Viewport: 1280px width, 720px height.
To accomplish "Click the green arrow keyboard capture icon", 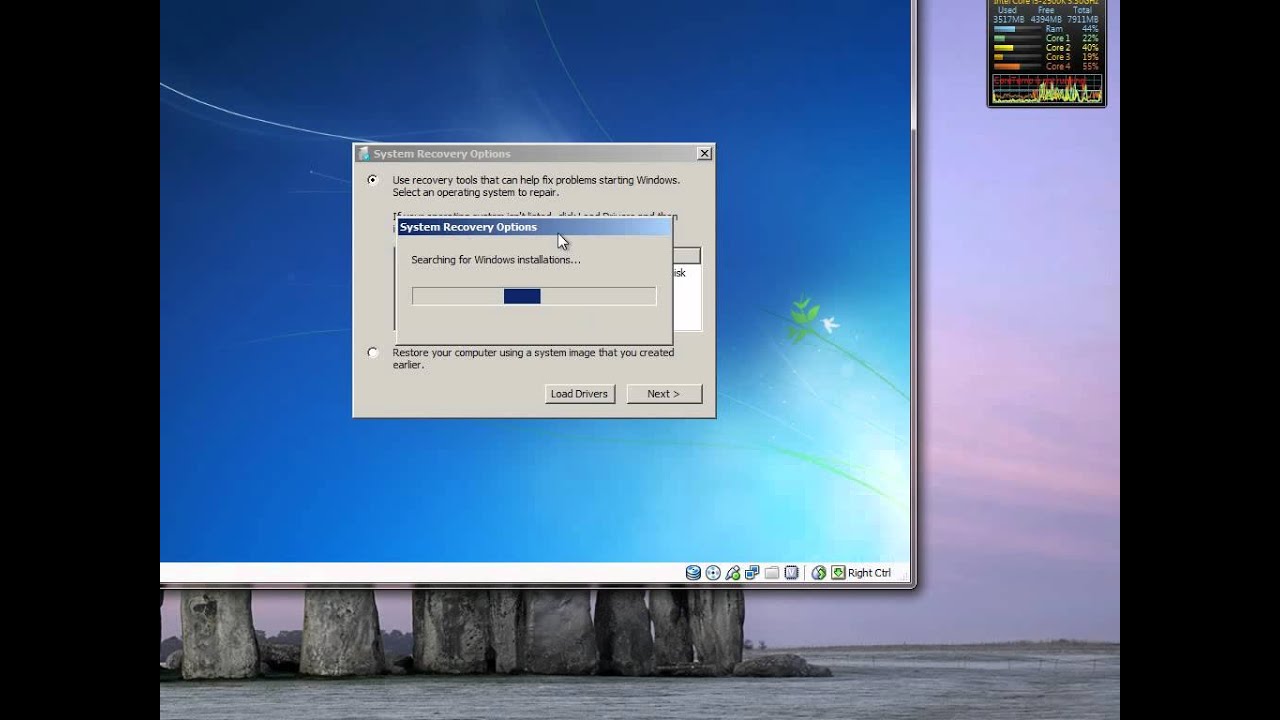I will [838, 573].
